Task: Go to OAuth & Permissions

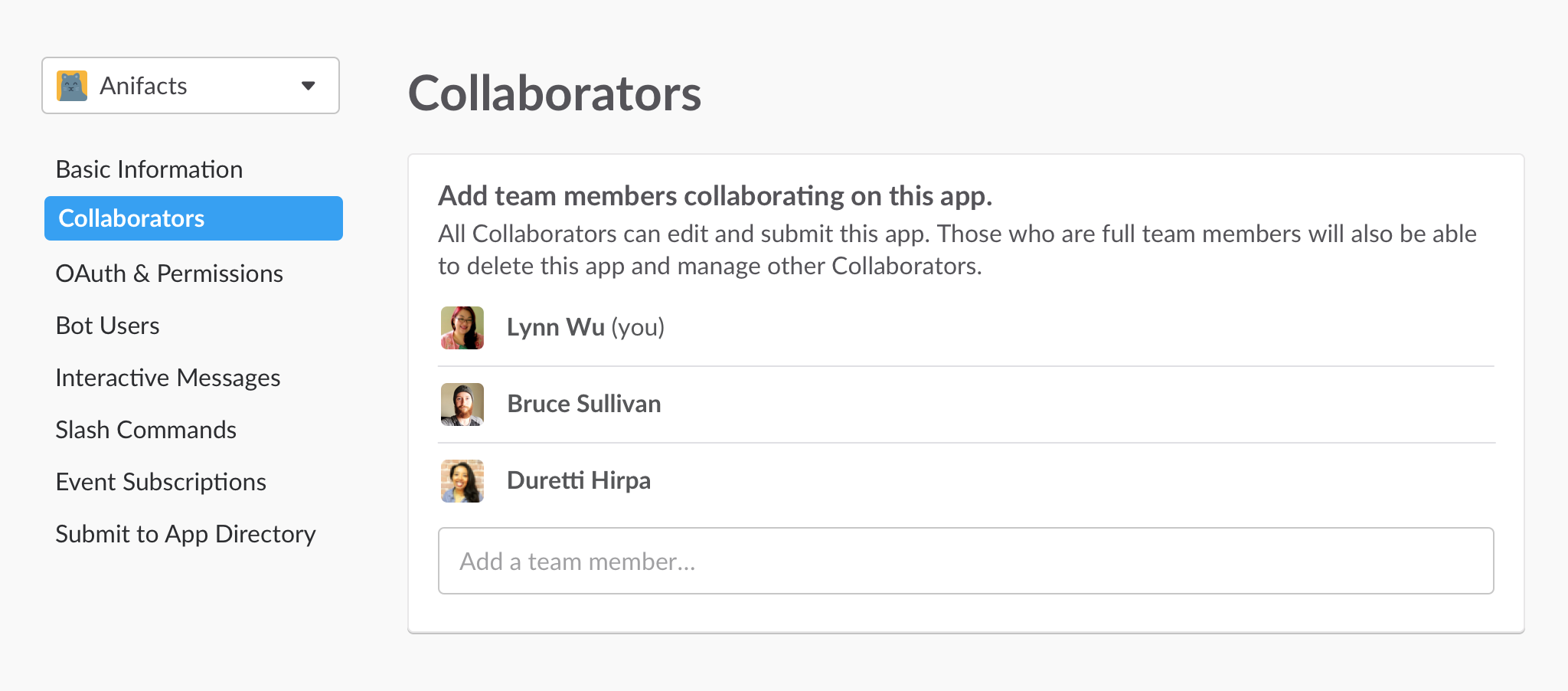Action: pos(169,273)
